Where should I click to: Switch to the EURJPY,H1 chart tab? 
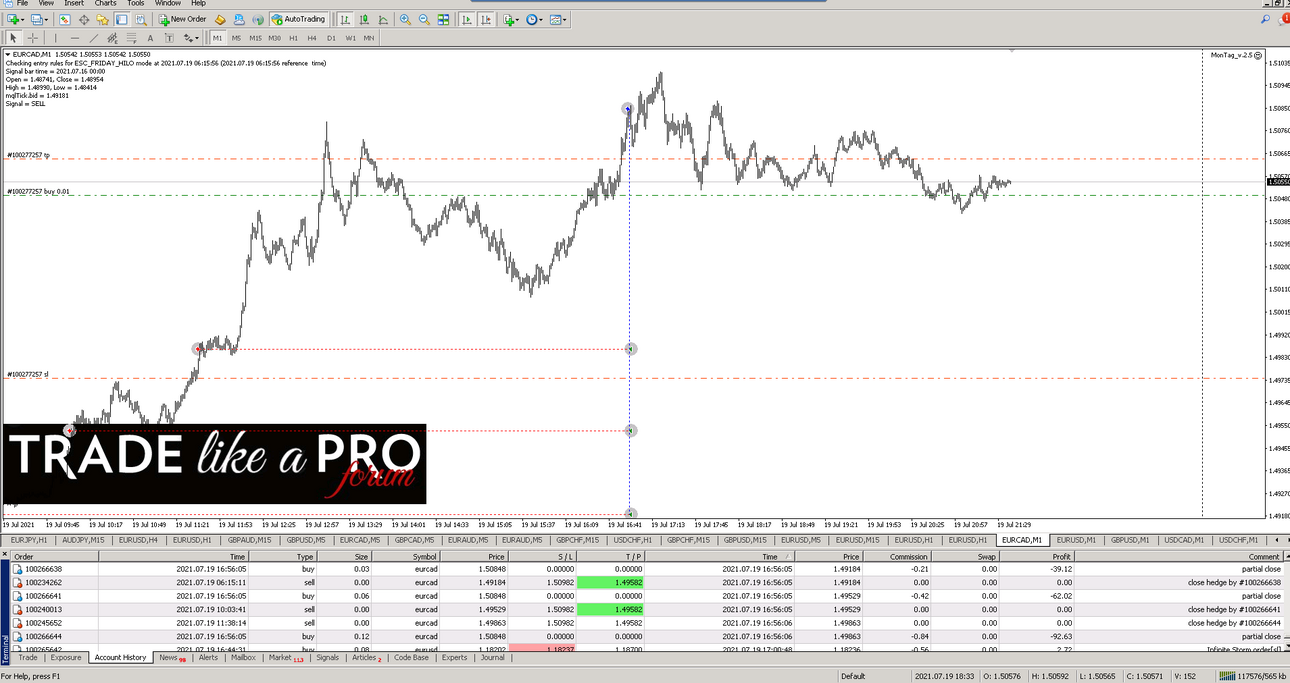coord(29,540)
